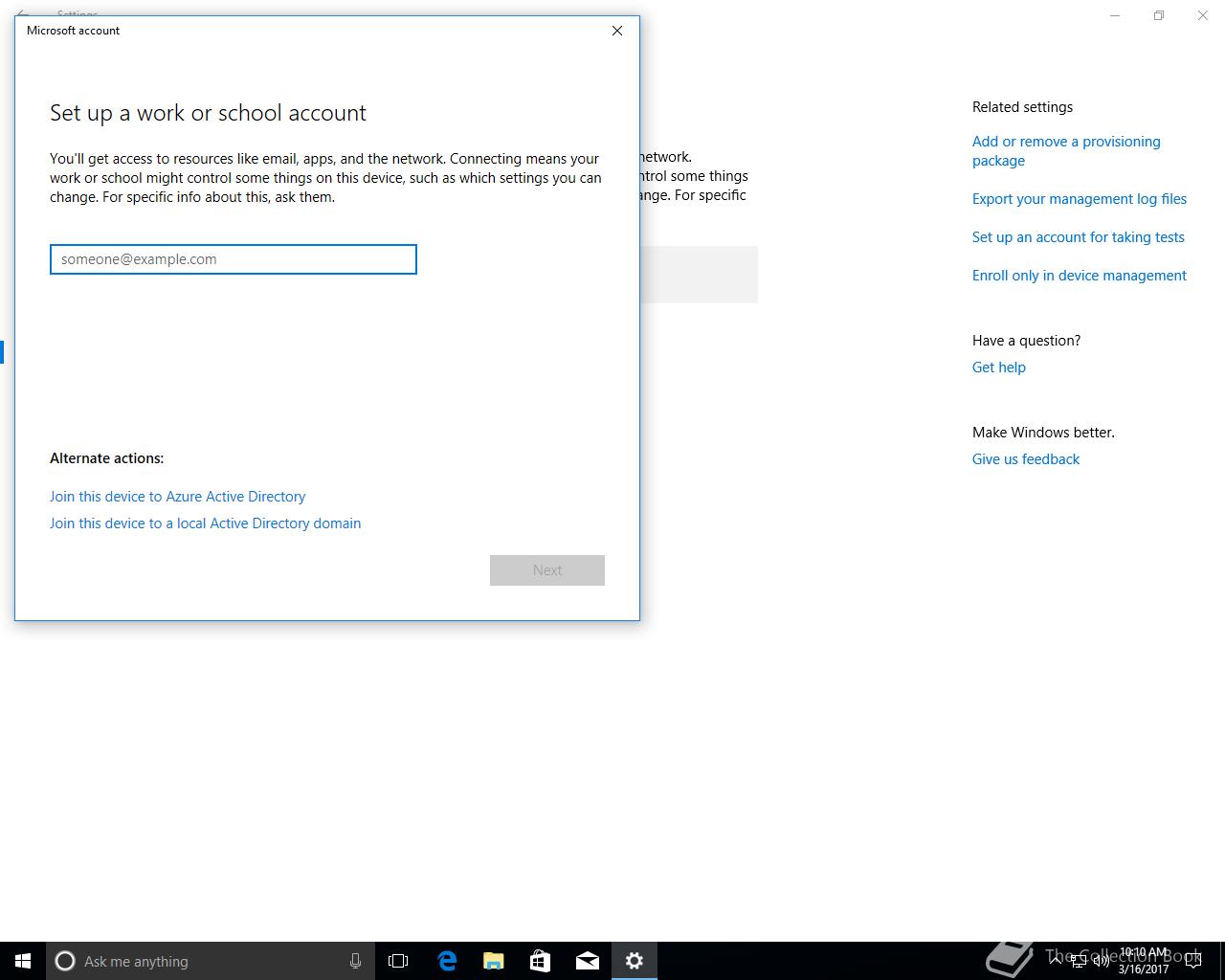Open Set up an account for taking tests

pyautogui.click(x=1079, y=237)
